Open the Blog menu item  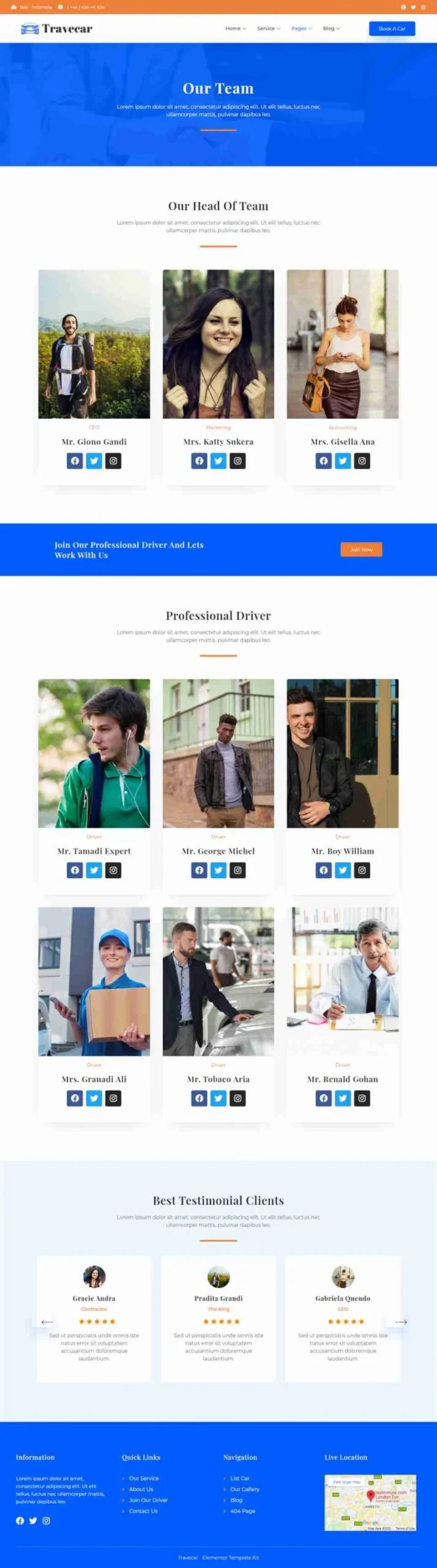[331, 29]
